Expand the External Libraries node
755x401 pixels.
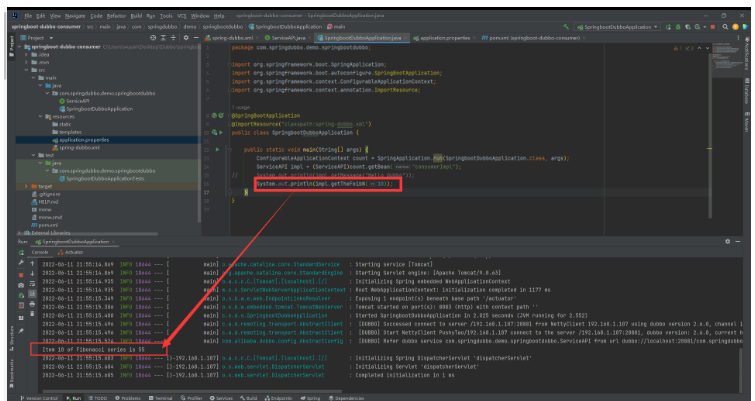(x=20, y=232)
